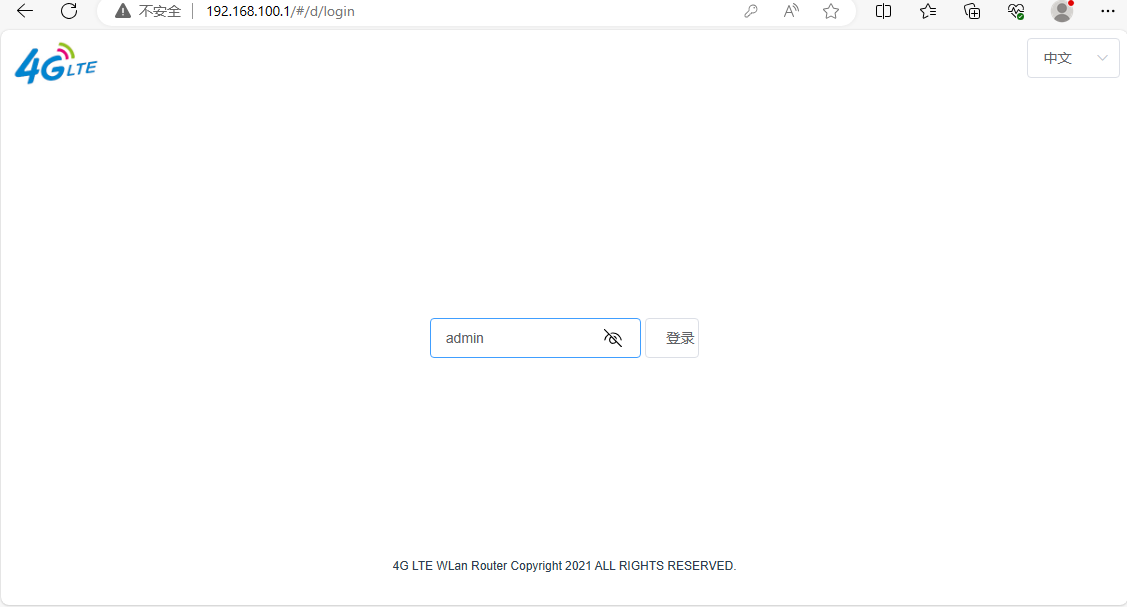Open split screen view

pos(883,11)
